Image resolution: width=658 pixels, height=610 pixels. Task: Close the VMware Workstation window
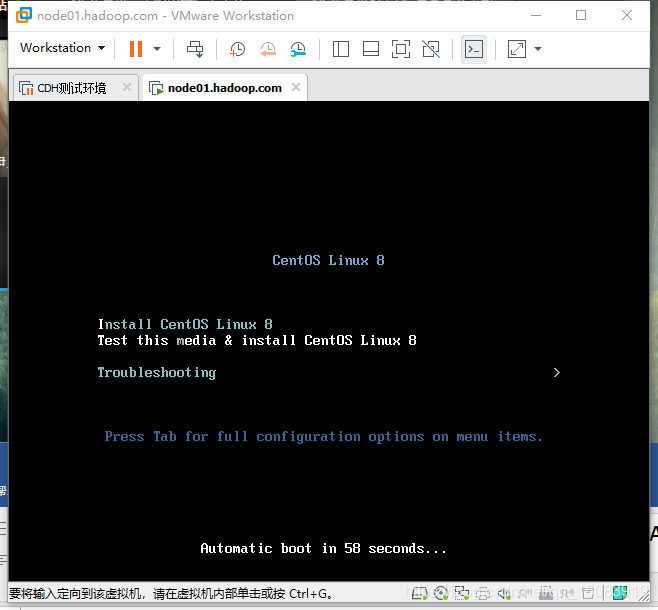(x=627, y=16)
